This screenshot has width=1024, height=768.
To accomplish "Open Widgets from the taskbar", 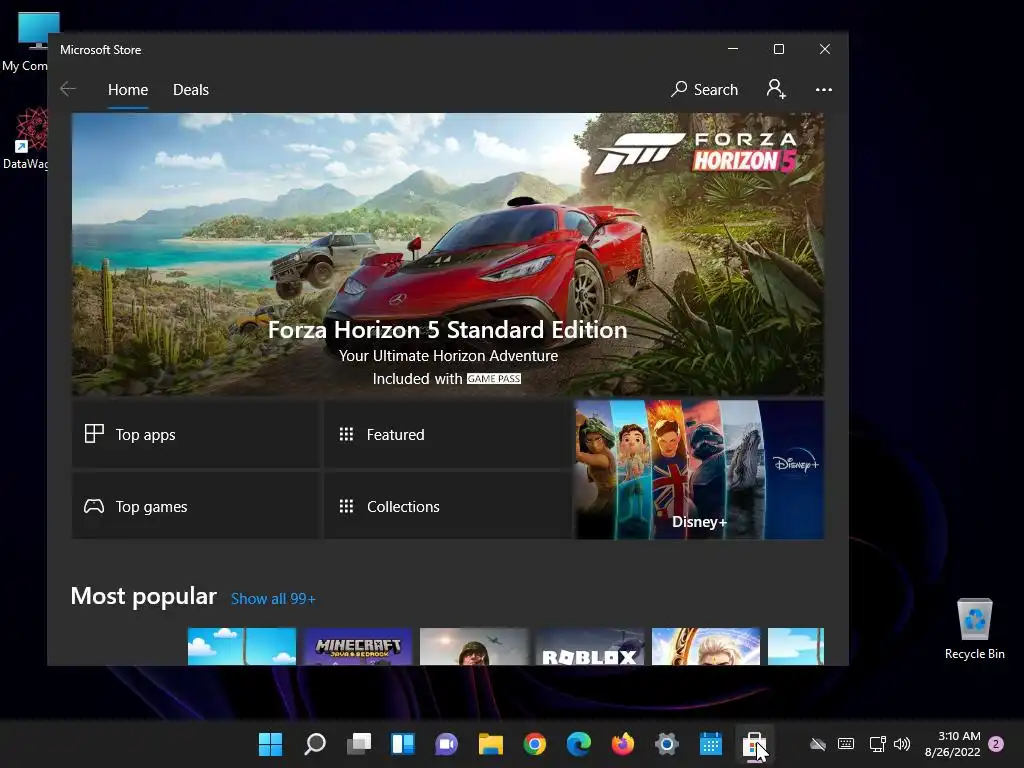I will tap(403, 744).
